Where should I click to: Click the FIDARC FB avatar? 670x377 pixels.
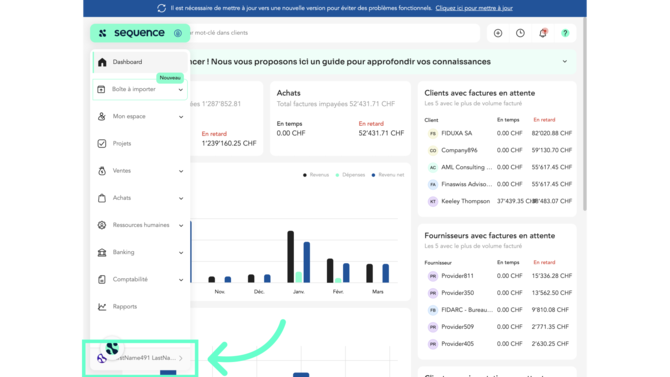pos(433,310)
